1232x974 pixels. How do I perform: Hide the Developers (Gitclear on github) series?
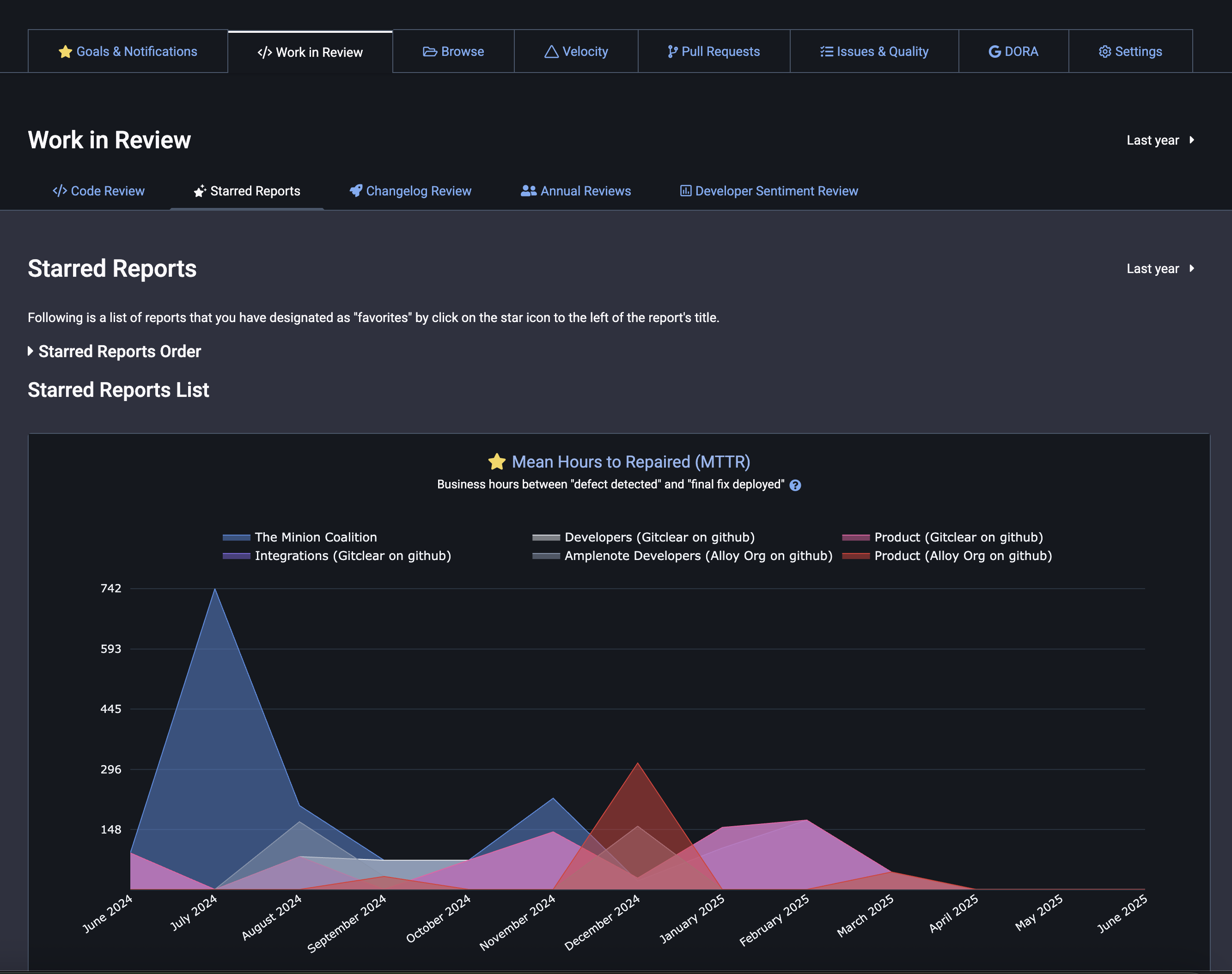pos(659,537)
